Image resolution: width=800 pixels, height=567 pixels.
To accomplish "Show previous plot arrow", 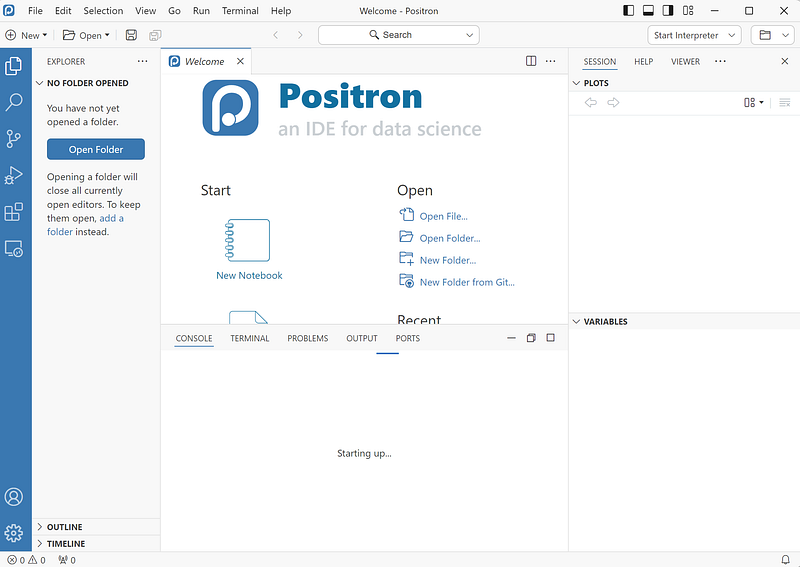I will click(x=591, y=103).
